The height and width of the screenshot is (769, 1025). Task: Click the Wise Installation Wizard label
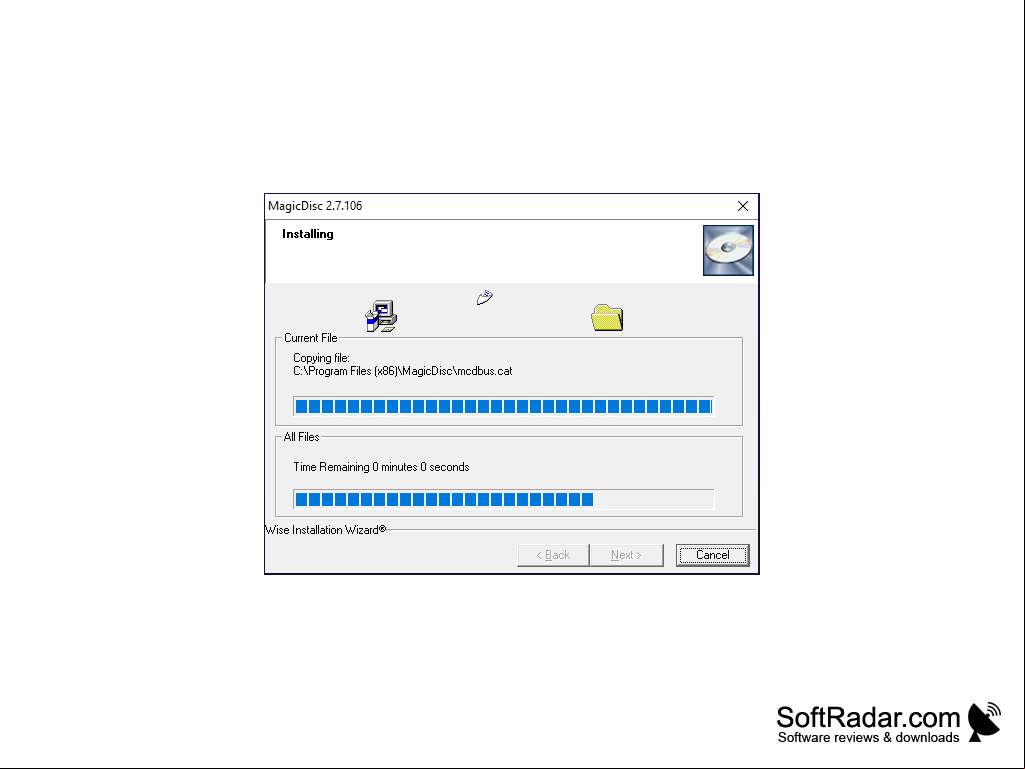[x=326, y=530]
